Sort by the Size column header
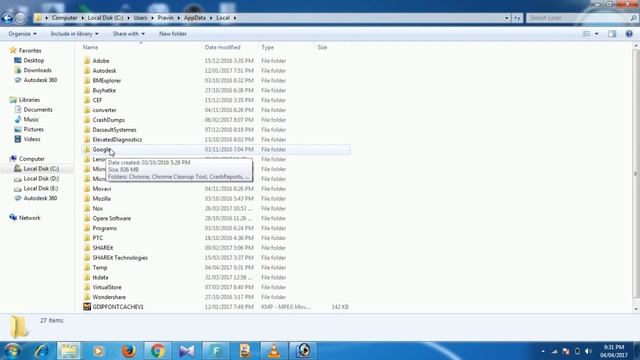This screenshot has height=360, width=640. (322, 47)
